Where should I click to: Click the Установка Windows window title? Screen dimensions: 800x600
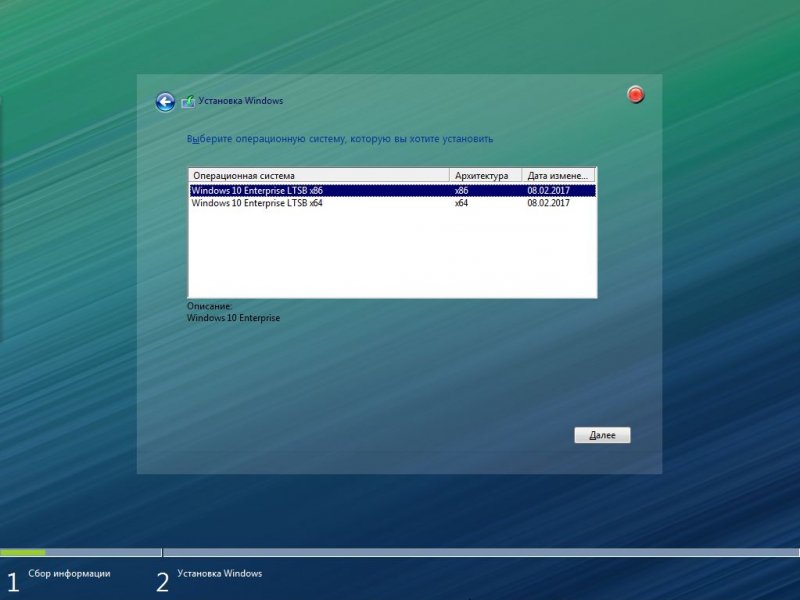[x=241, y=101]
